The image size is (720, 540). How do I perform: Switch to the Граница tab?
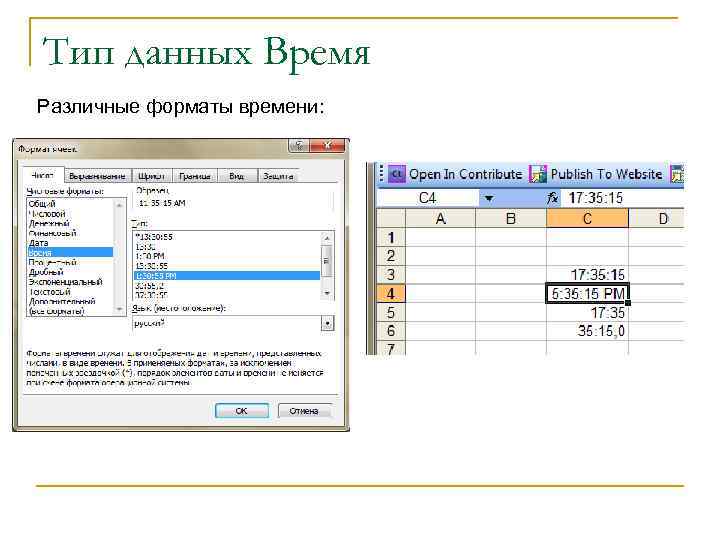coord(195,176)
